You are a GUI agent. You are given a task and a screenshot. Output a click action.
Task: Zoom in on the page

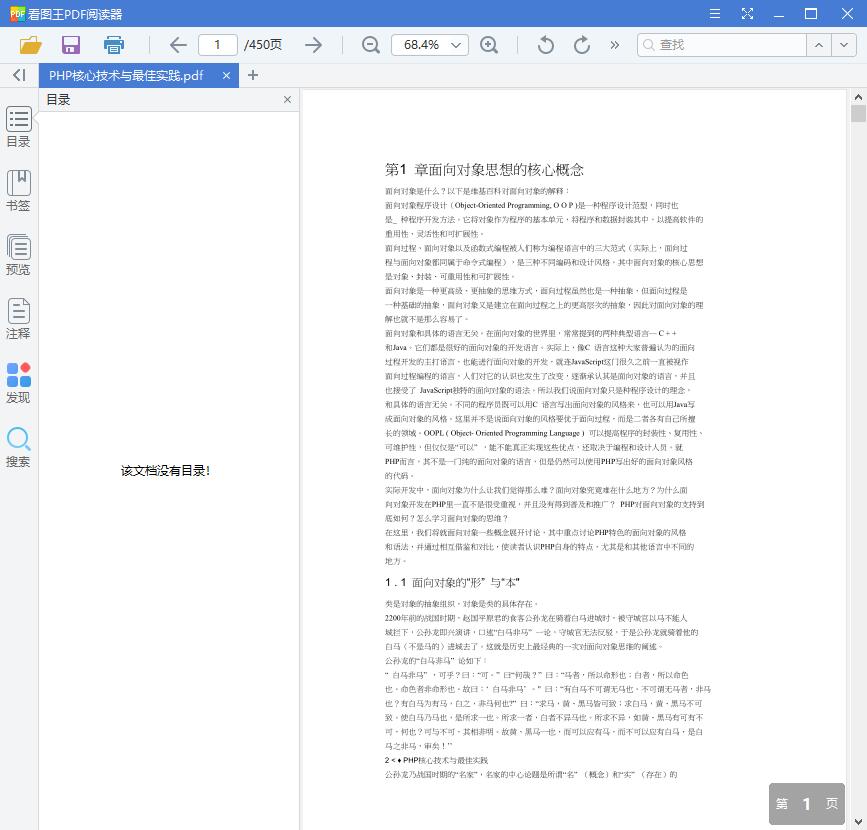click(490, 45)
